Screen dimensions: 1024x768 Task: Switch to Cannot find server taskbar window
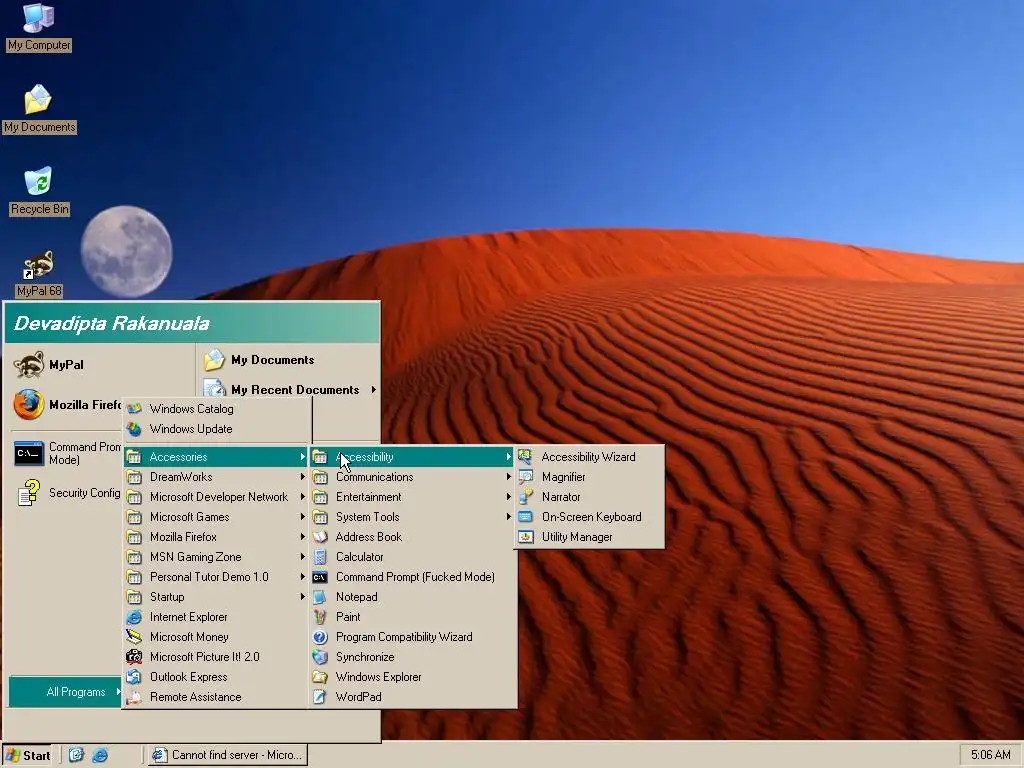pyautogui.click(x=227, y=756)
